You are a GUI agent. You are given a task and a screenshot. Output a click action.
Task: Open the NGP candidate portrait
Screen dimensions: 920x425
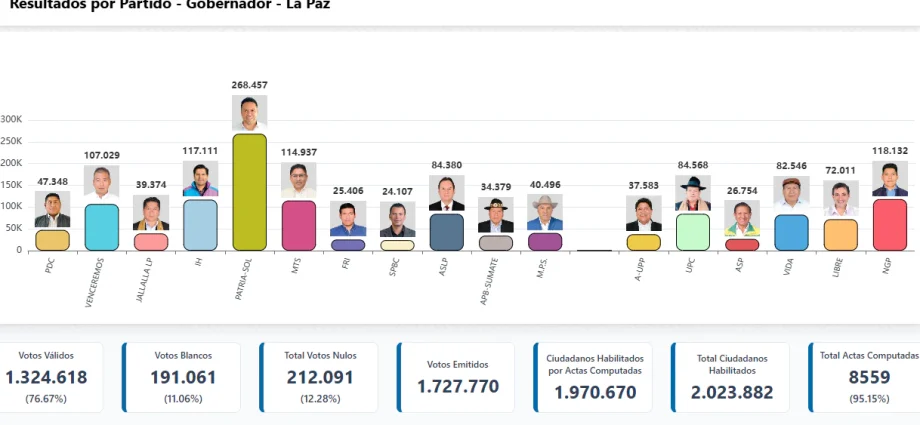(889, 180)
